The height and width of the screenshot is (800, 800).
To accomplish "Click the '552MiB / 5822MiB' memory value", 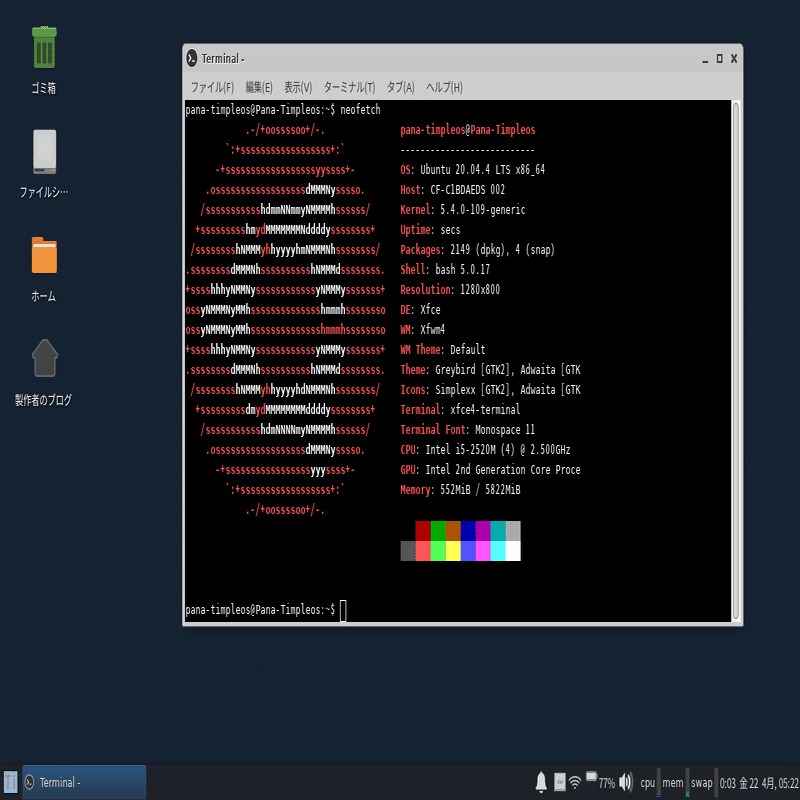I will click(x=480, y=490).
